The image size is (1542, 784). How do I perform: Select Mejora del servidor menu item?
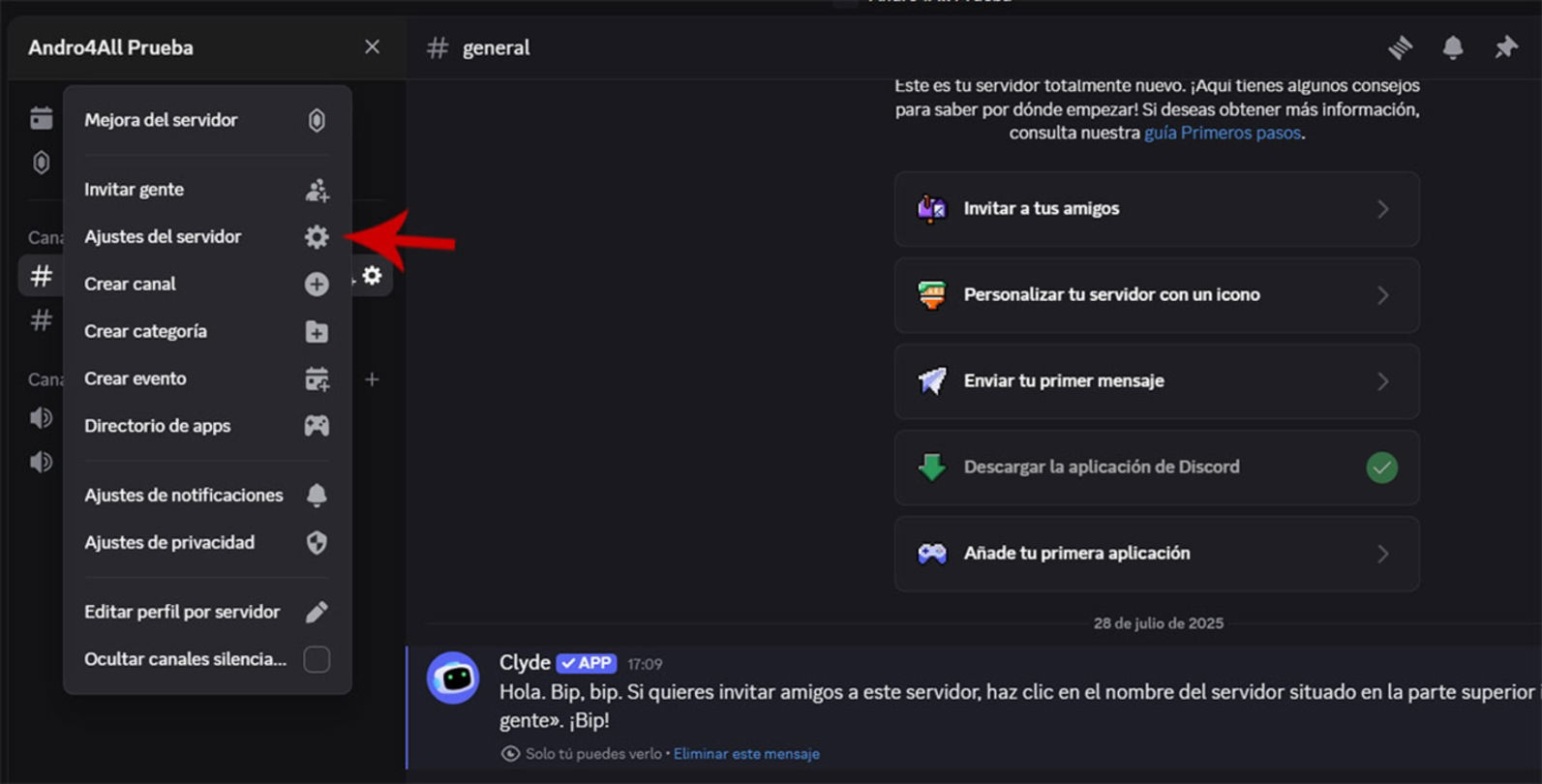207,120
